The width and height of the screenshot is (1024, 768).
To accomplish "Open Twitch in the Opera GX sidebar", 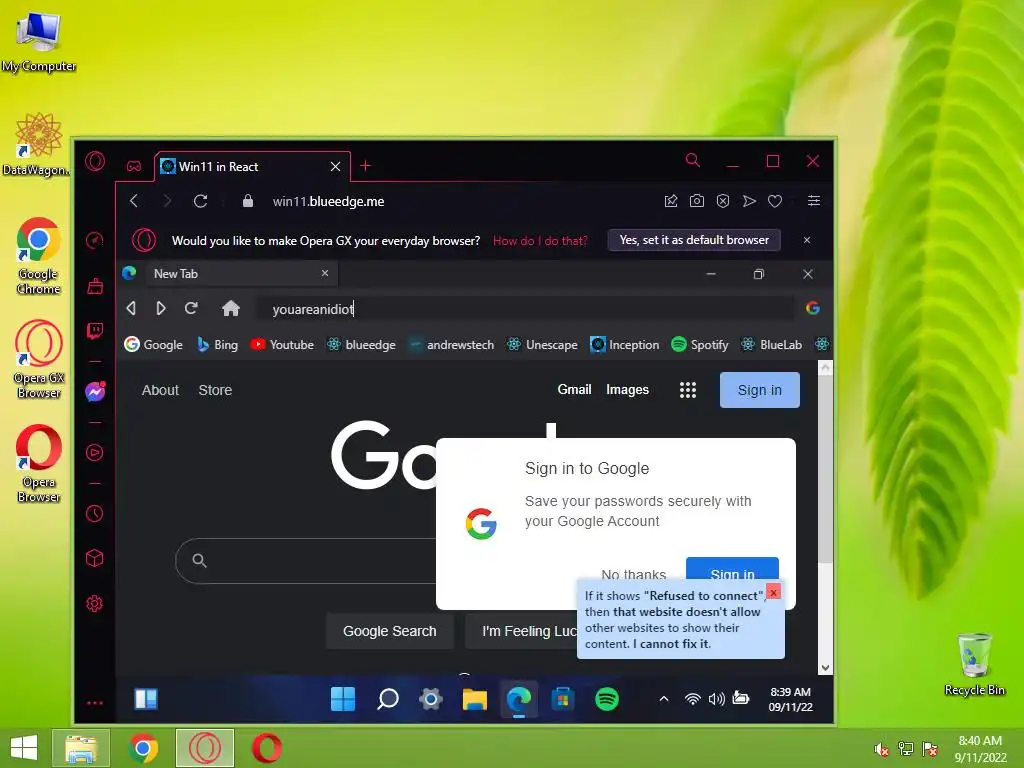I will click(x=95, y=330).
